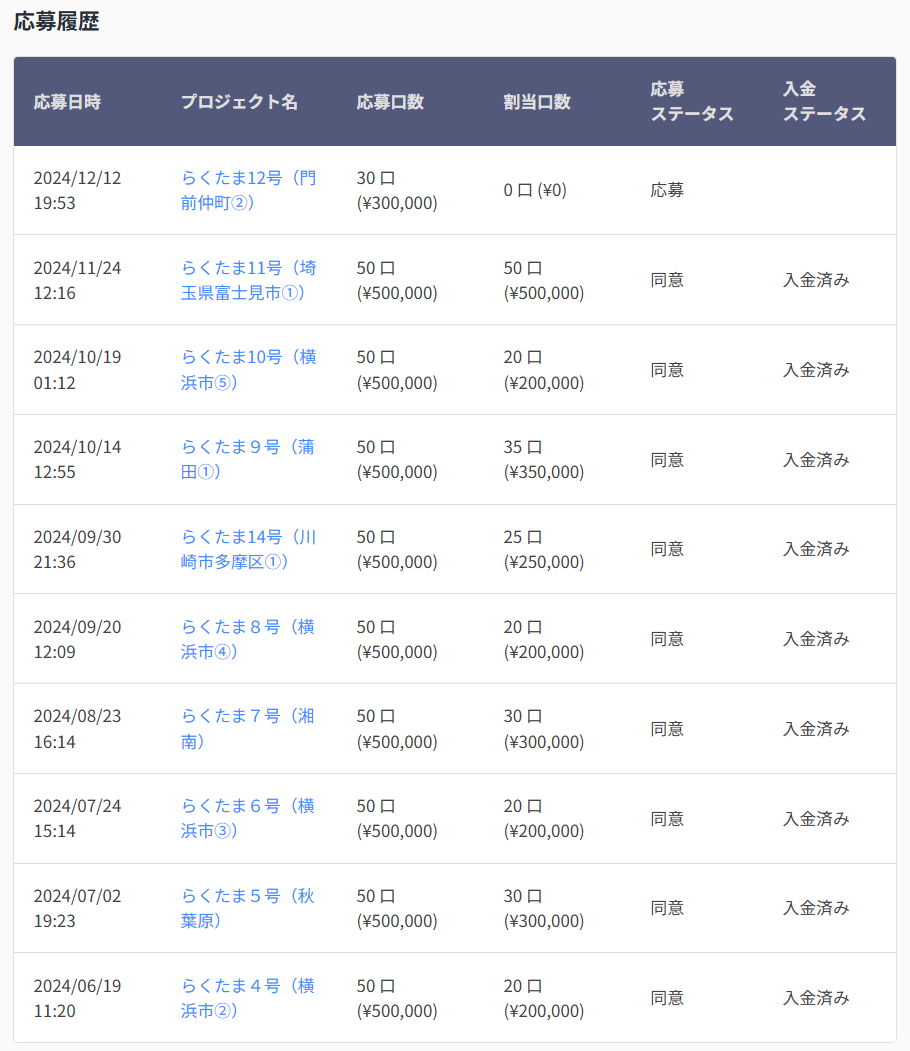Select the date 2024/09/30 21:36
Viewport: 910px width, 1051px height.
[78, 550]
